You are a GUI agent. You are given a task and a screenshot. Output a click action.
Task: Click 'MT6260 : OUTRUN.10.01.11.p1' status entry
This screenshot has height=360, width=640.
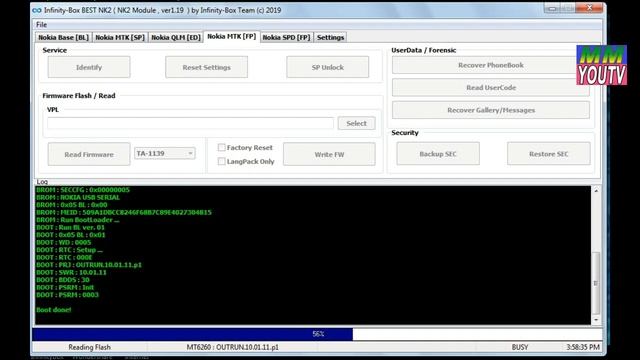[233, 347]
